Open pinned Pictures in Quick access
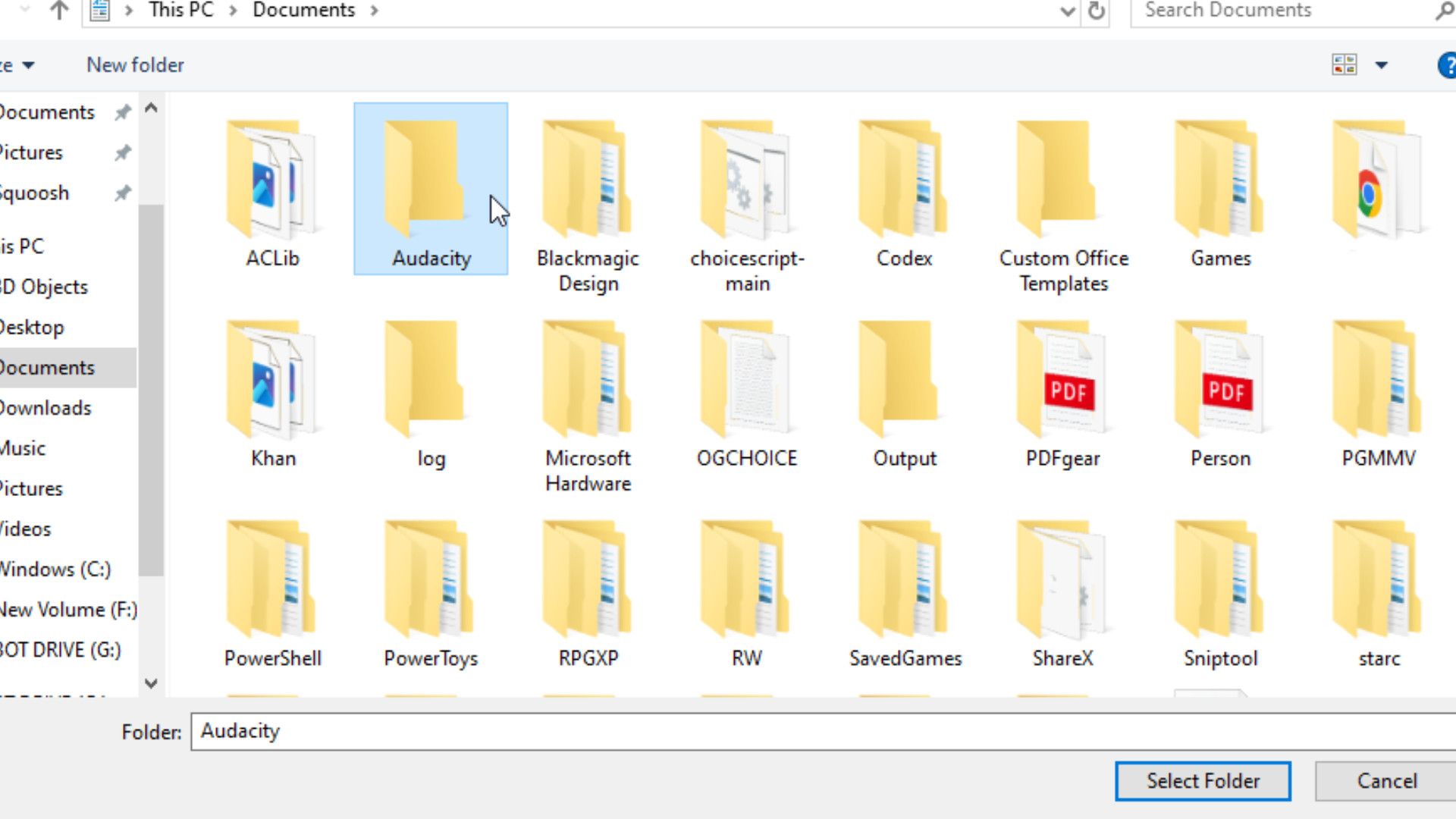Screen dimensions: 1456x819 coord(32,152)
